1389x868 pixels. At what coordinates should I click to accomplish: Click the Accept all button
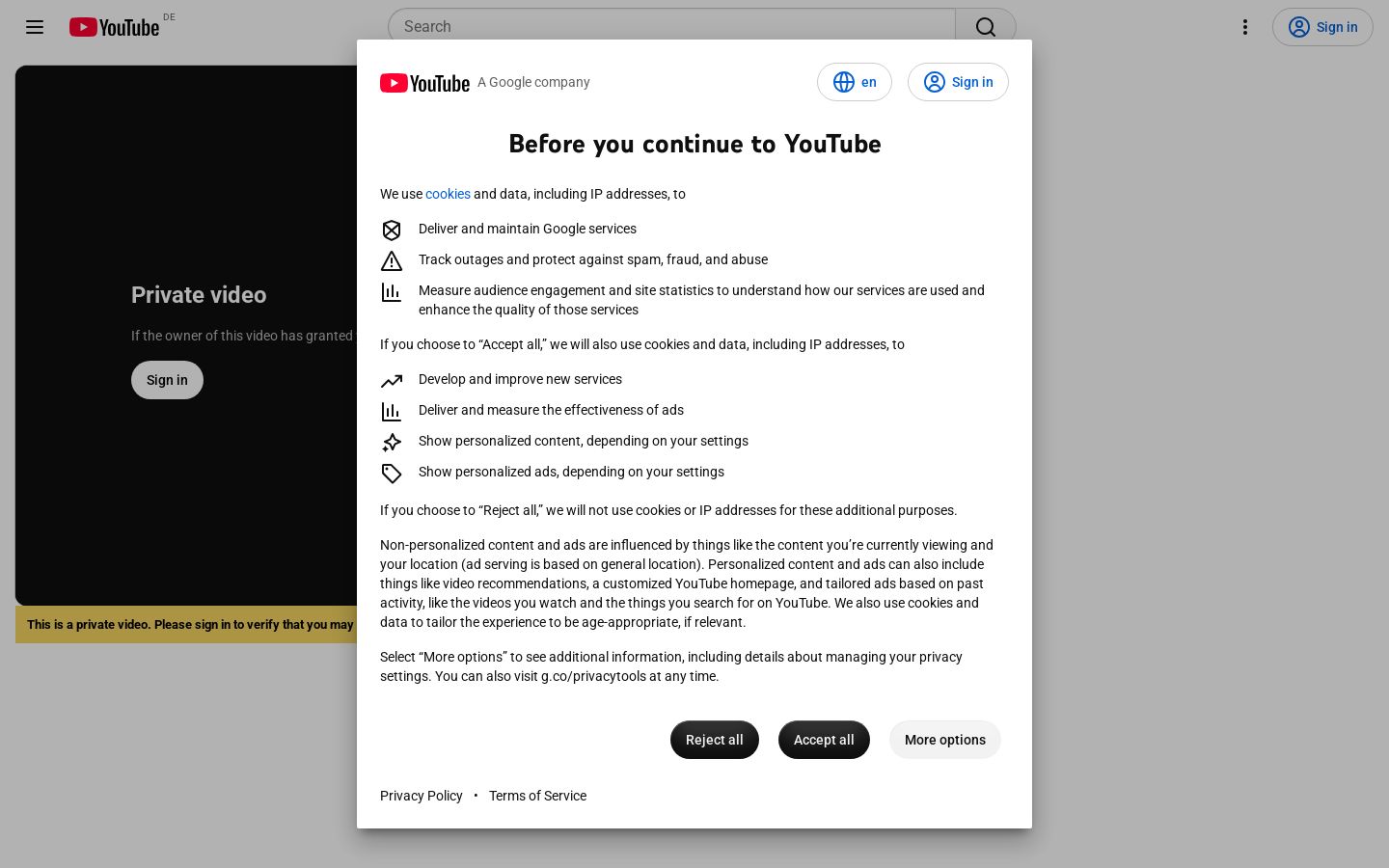(824, 740)
